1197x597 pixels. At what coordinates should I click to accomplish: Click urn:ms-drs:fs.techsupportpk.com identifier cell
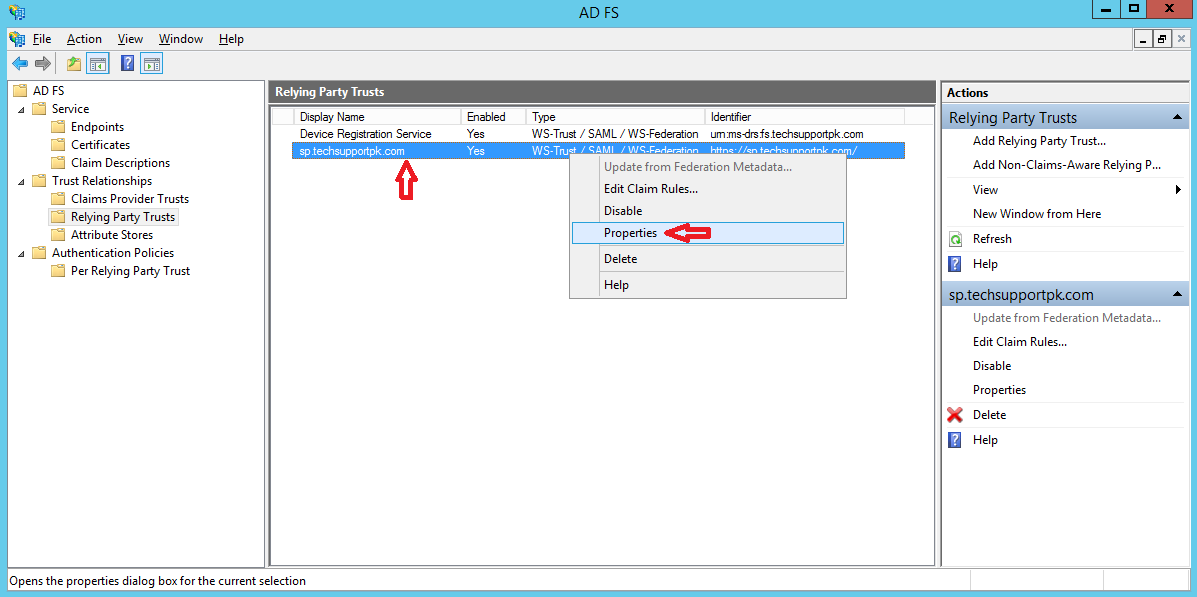coord(786,134)
